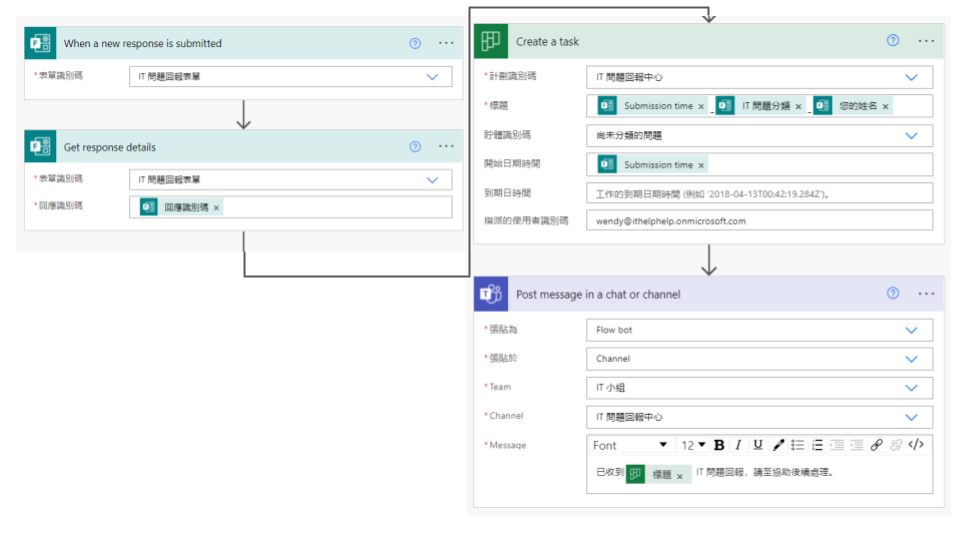Insert a numbered list in Message

pos(817,445)
